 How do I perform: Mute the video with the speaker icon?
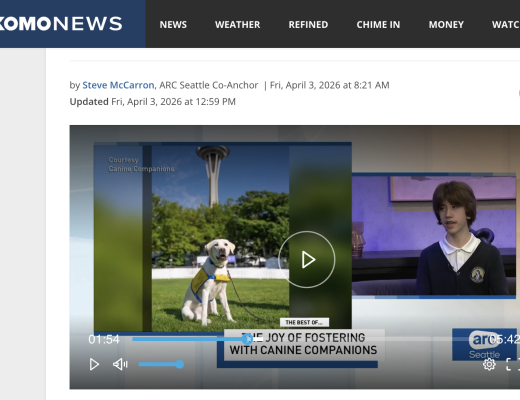pyautogui.click(x=120, y=364)
